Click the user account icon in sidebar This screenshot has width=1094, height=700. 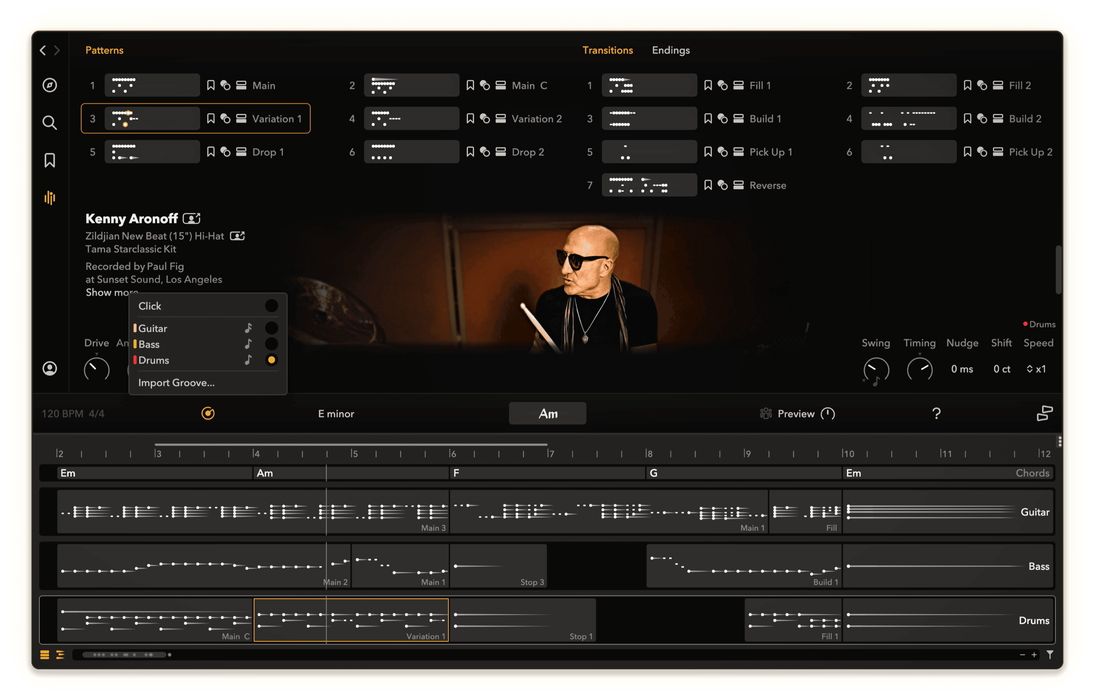tap(49, 369)
